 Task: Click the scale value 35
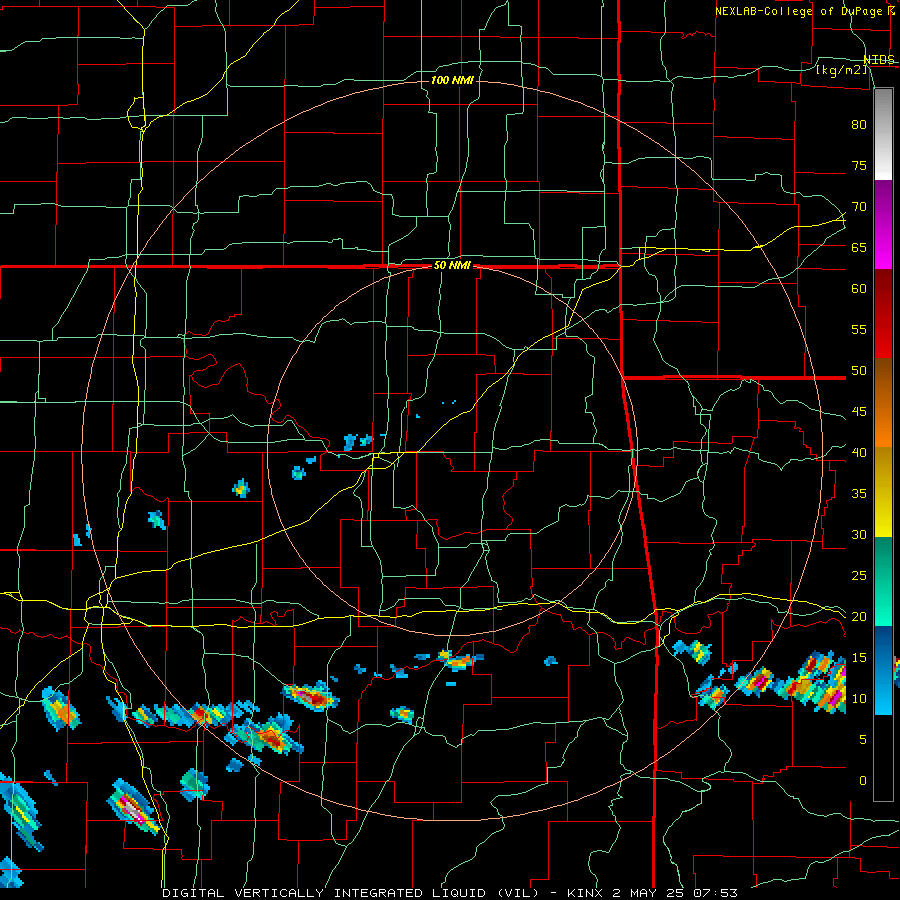tap(859, 493)
